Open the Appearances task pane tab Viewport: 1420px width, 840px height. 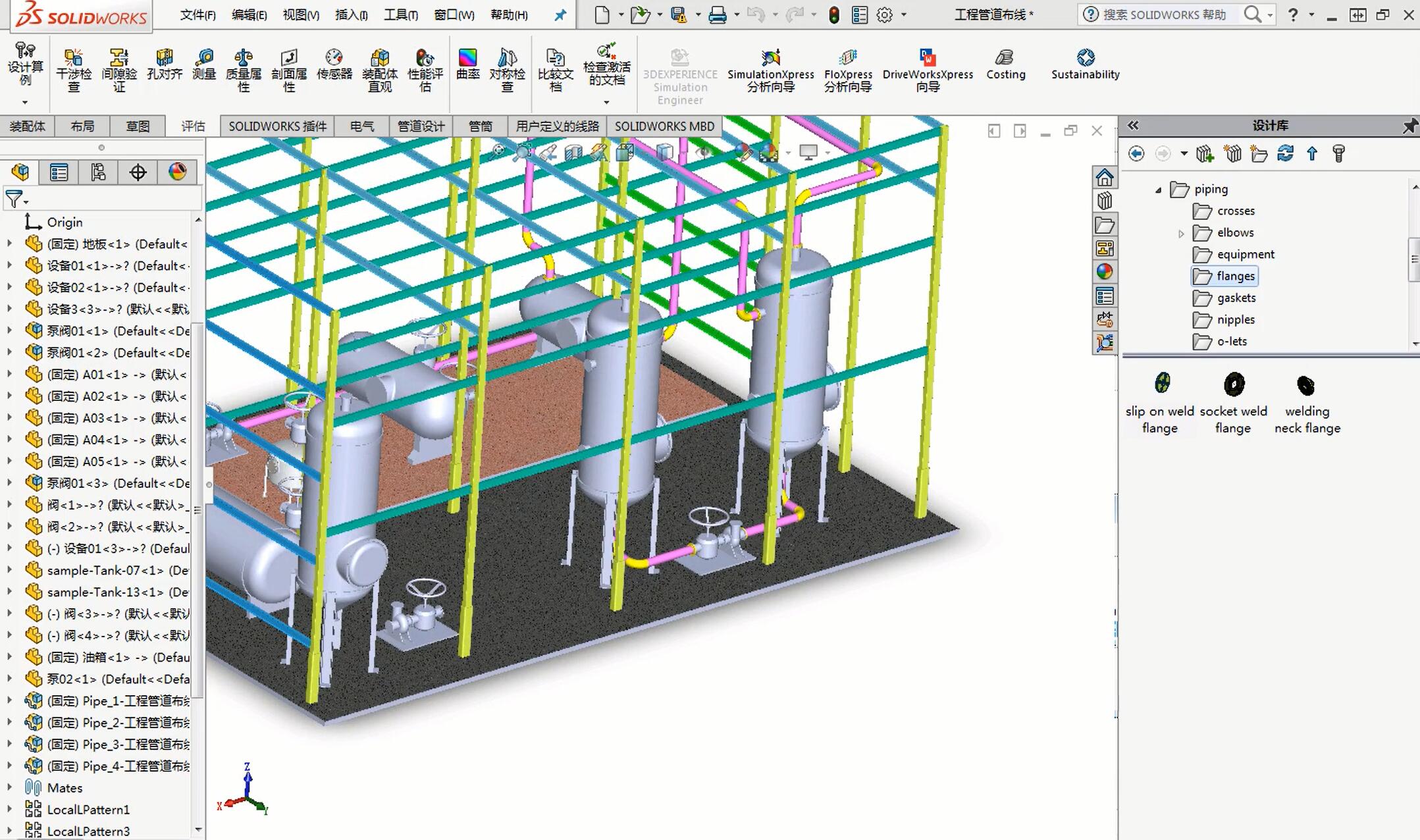coord(1105,272)
